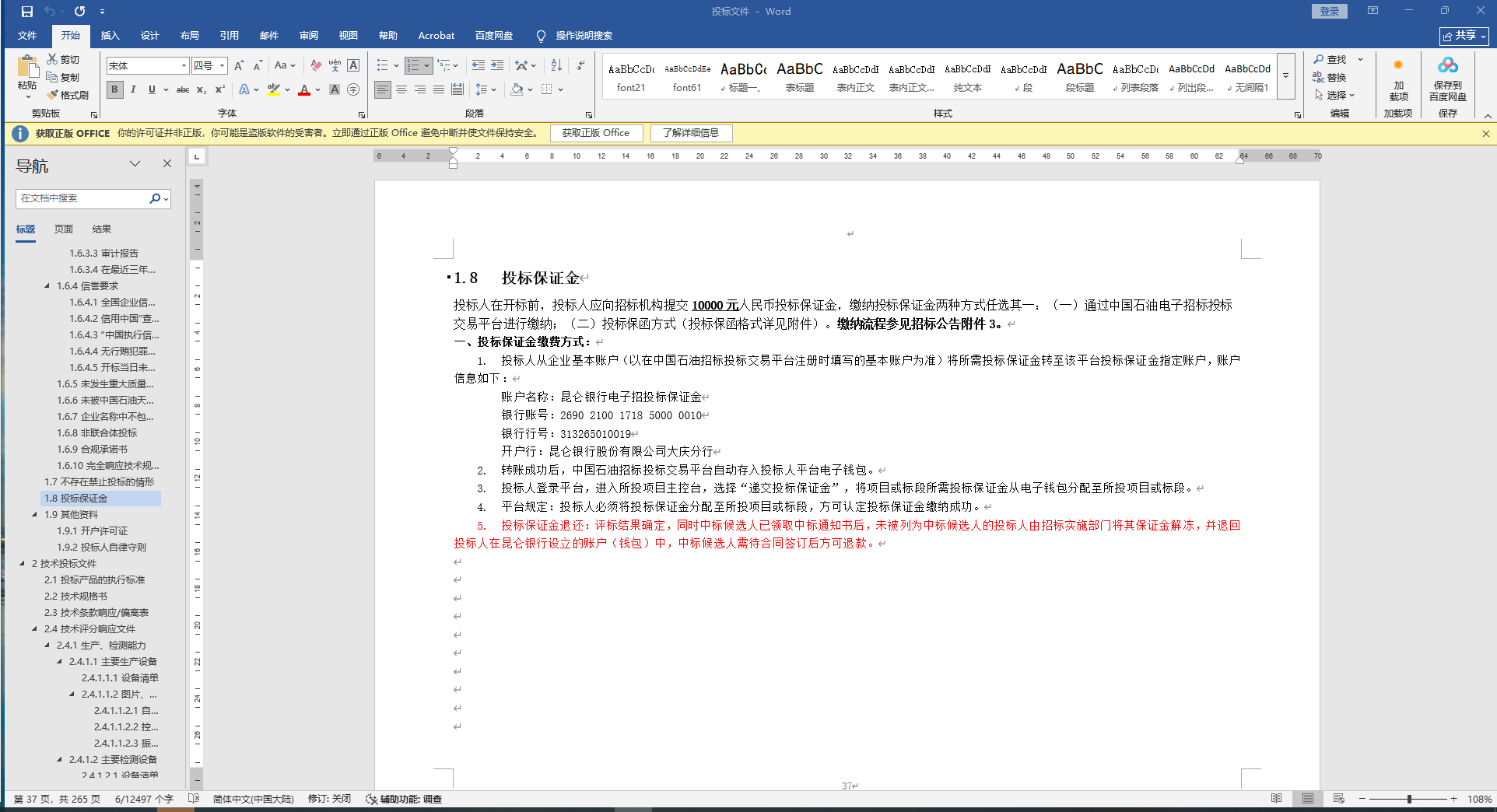Clear all formatting with the eraser icon
This screenshot has height=812, width=1497.
(x=315, y=65)
